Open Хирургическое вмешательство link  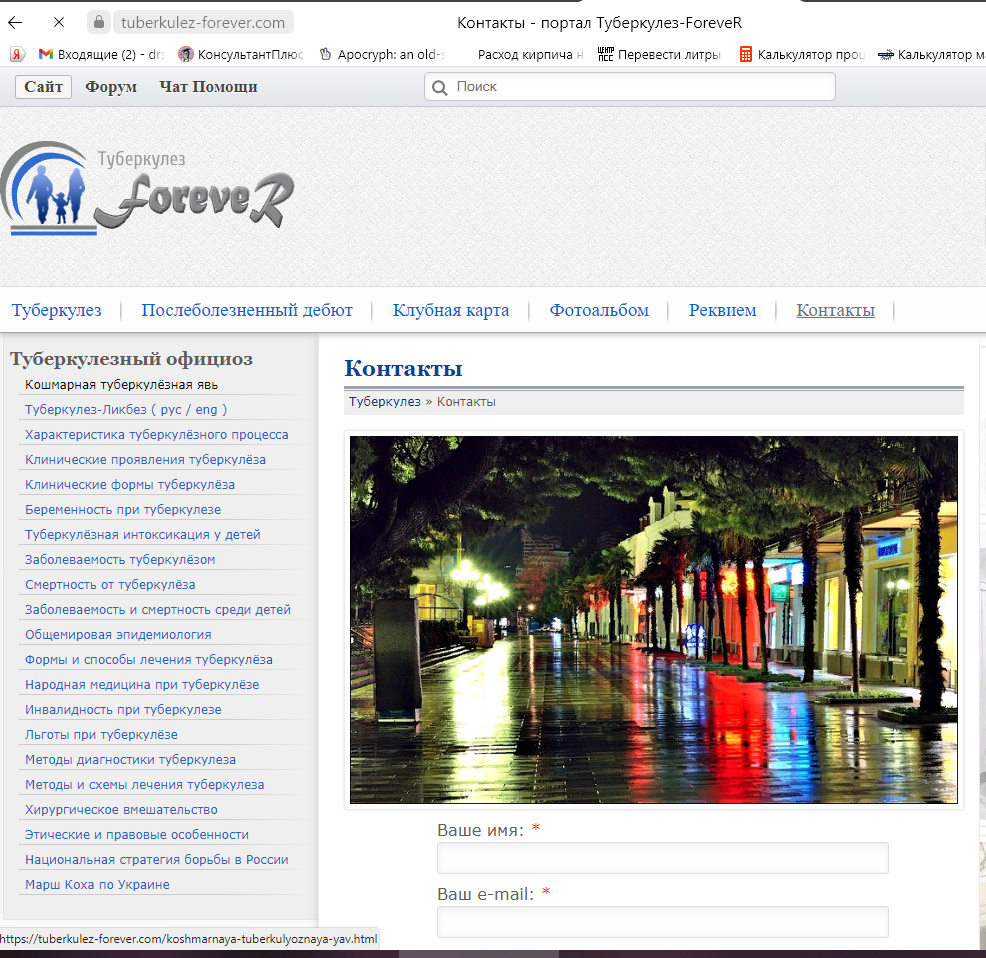point(121,810)
